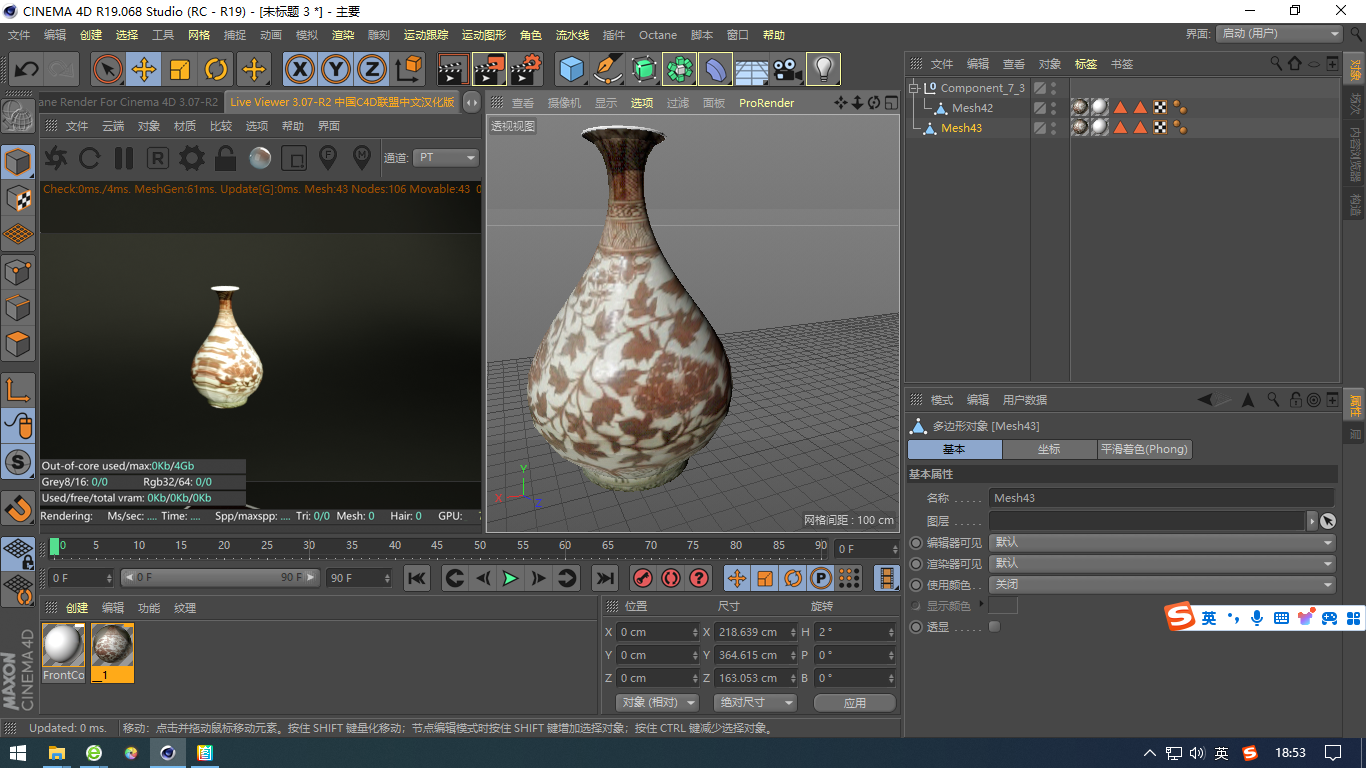Click the 显示颜色 color swatch

click(1003, 606)
